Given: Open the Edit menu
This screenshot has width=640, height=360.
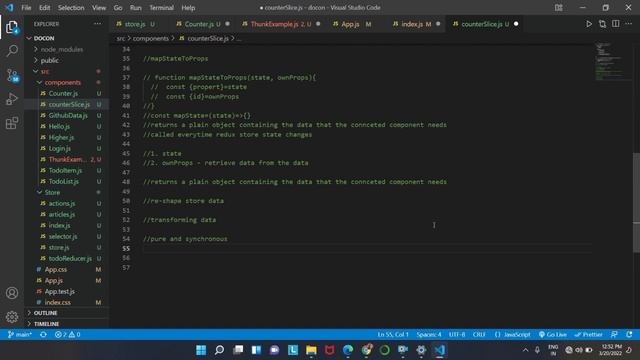Looking at the screenshot, I should click(44, 8).
